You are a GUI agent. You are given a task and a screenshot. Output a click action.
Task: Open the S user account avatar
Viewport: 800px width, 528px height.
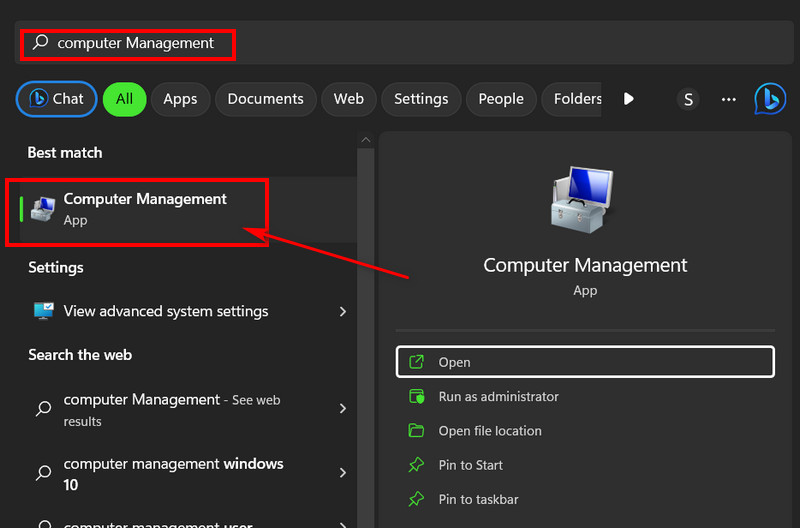pos(688,99)
